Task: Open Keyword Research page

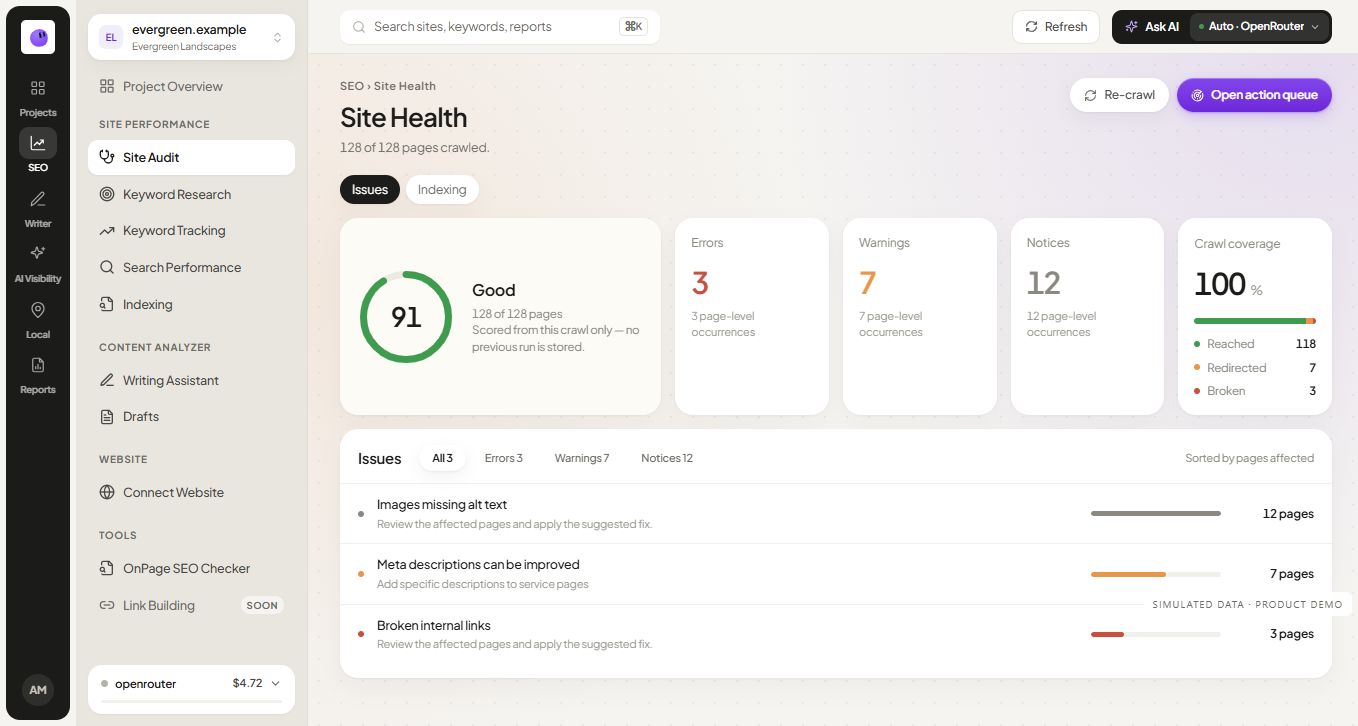Action: pyautogui.click(x=191, y=194)
